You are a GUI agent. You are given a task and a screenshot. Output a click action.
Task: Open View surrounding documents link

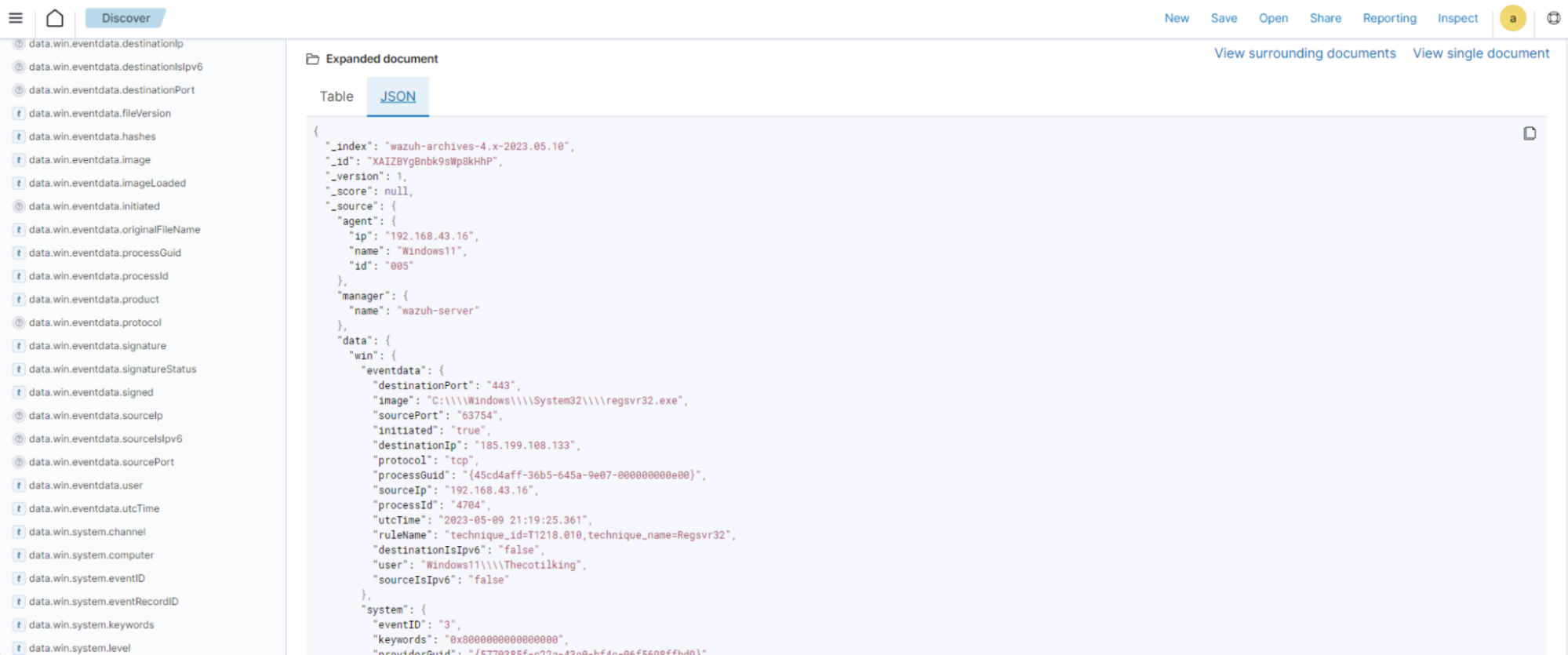pyautogui.click(x=1304, y=53)
